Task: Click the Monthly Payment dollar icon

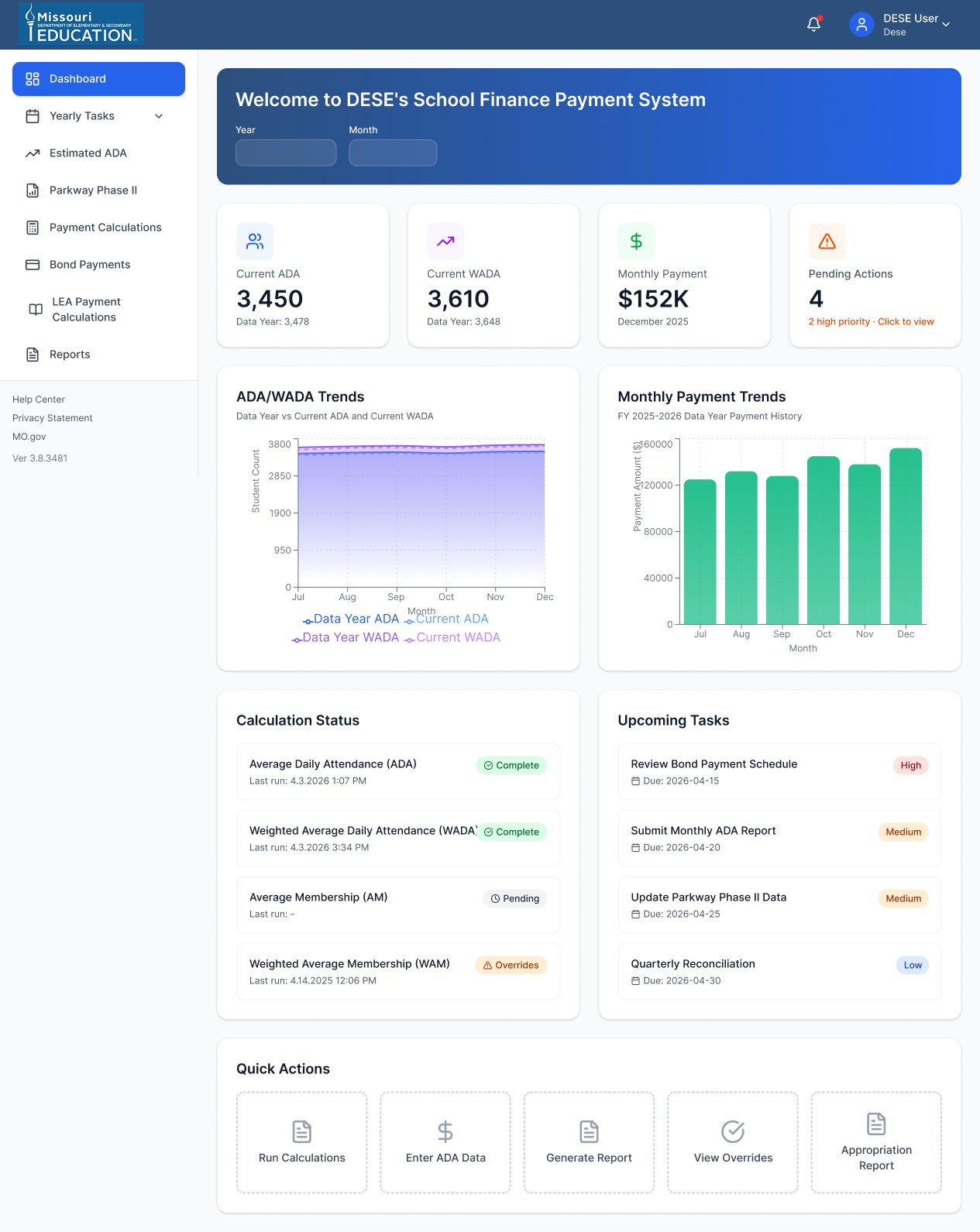Action: click(x=636, y=242)
